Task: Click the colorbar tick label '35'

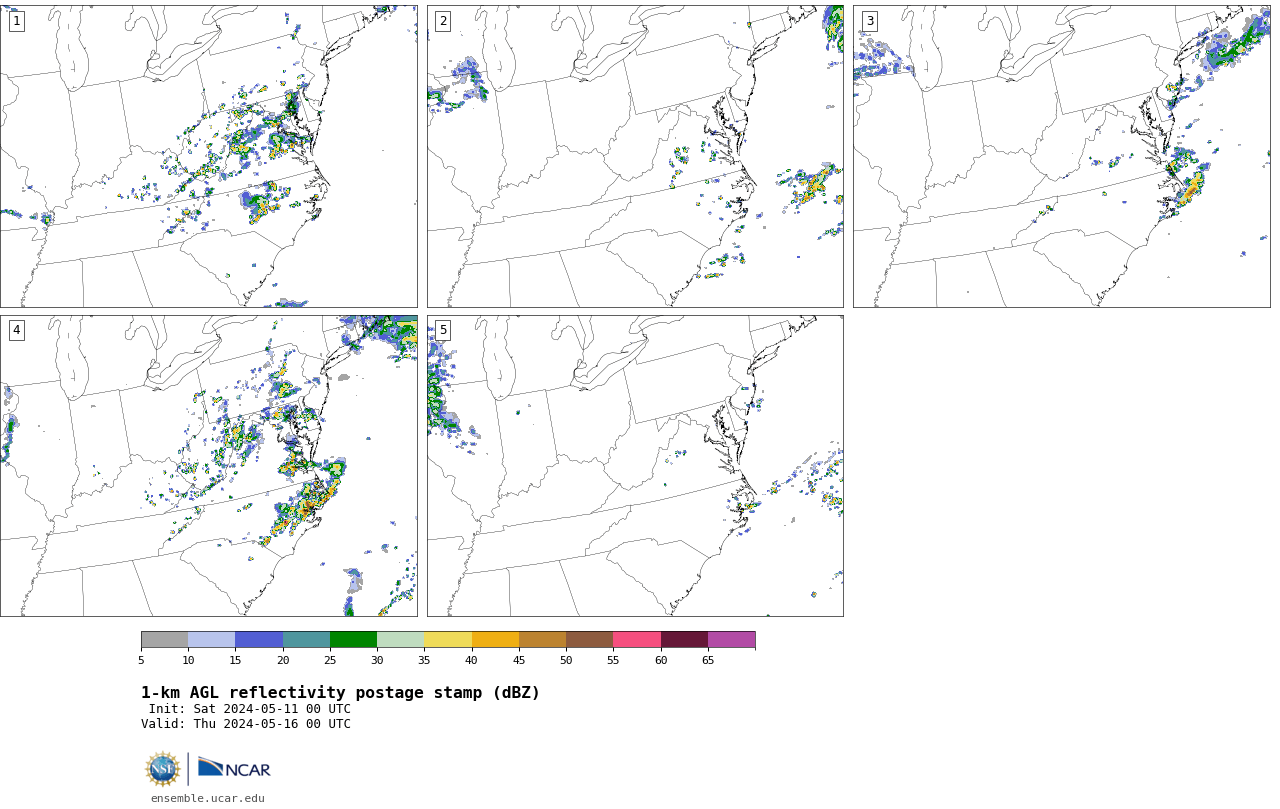Action: (424, 660)
